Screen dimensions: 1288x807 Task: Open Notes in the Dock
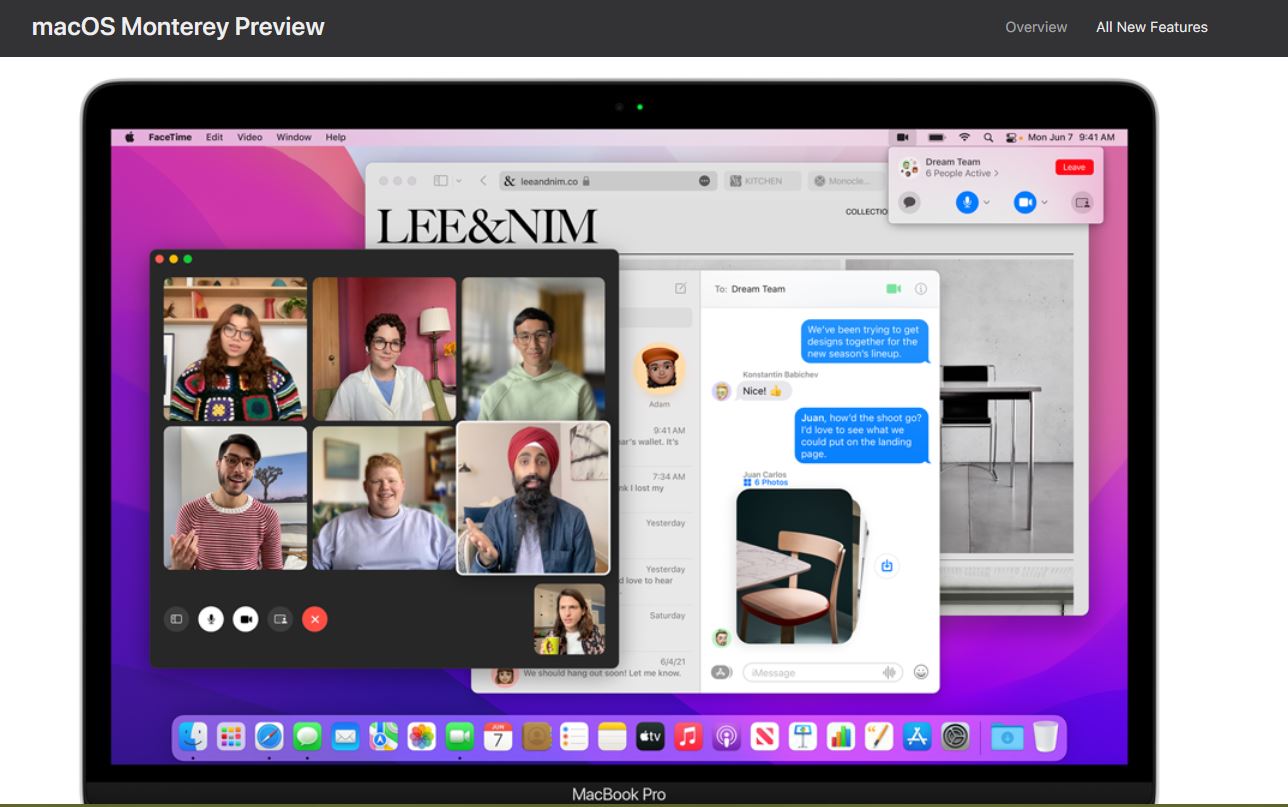coord(612,737)
